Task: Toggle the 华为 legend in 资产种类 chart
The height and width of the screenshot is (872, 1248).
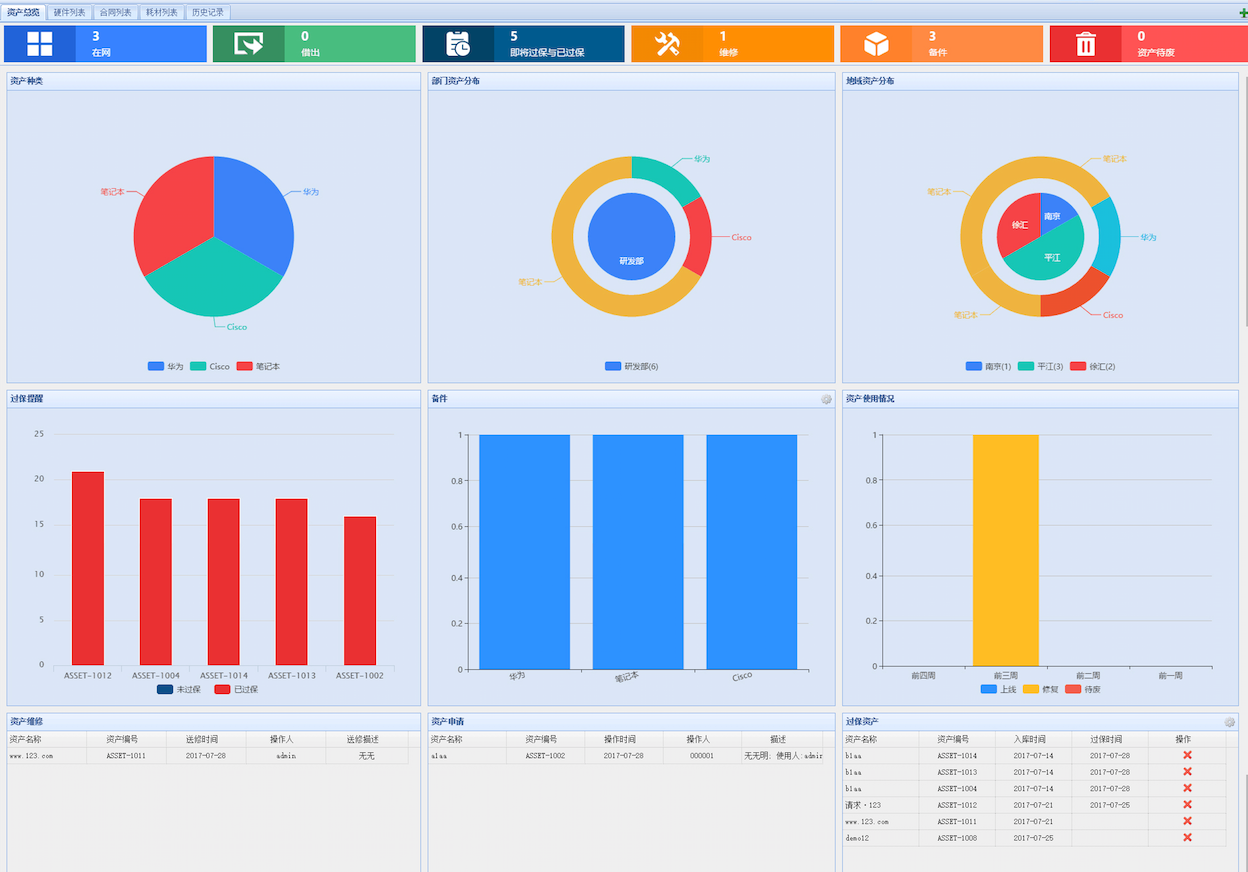Action: [x=166, y=366]
